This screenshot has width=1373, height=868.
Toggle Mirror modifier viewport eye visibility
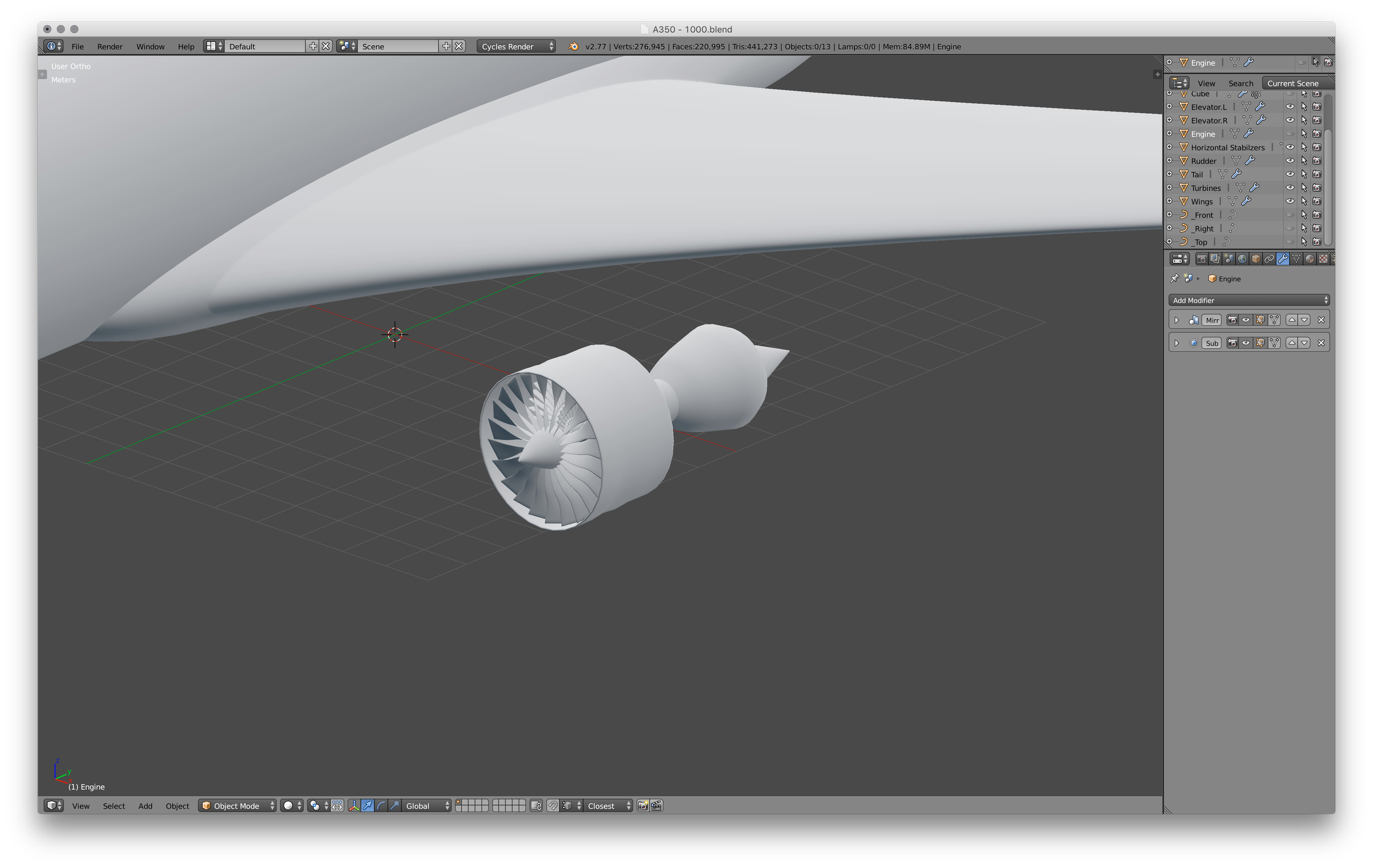click(1246, 320)
